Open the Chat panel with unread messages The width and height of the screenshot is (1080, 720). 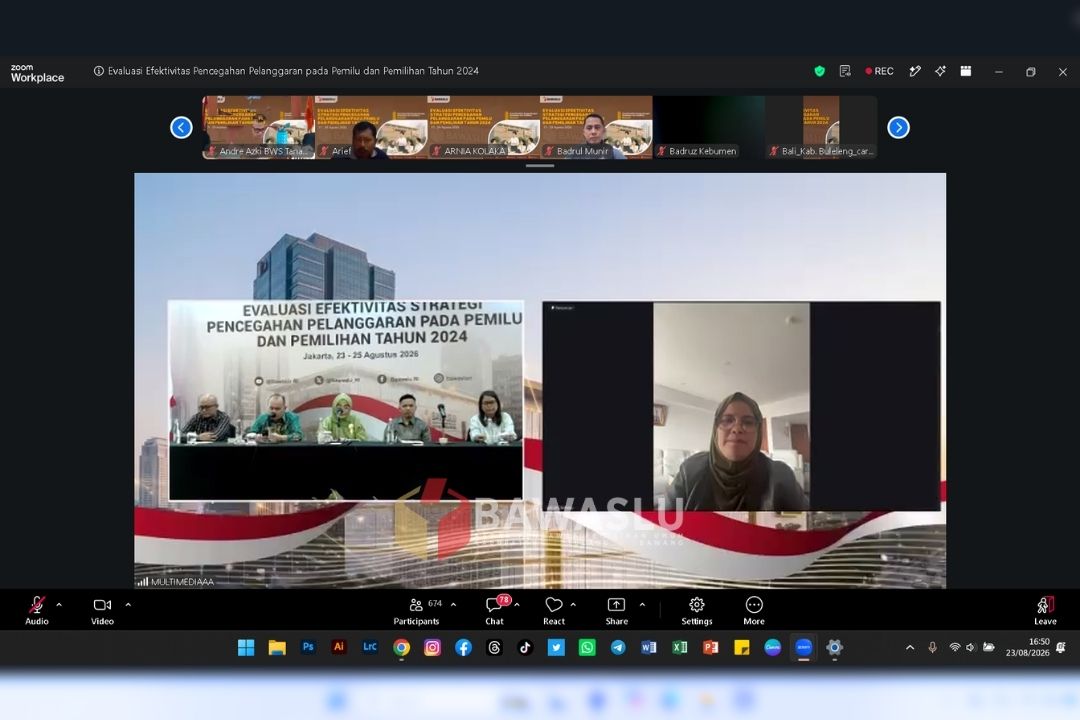(x=495, y=610)
